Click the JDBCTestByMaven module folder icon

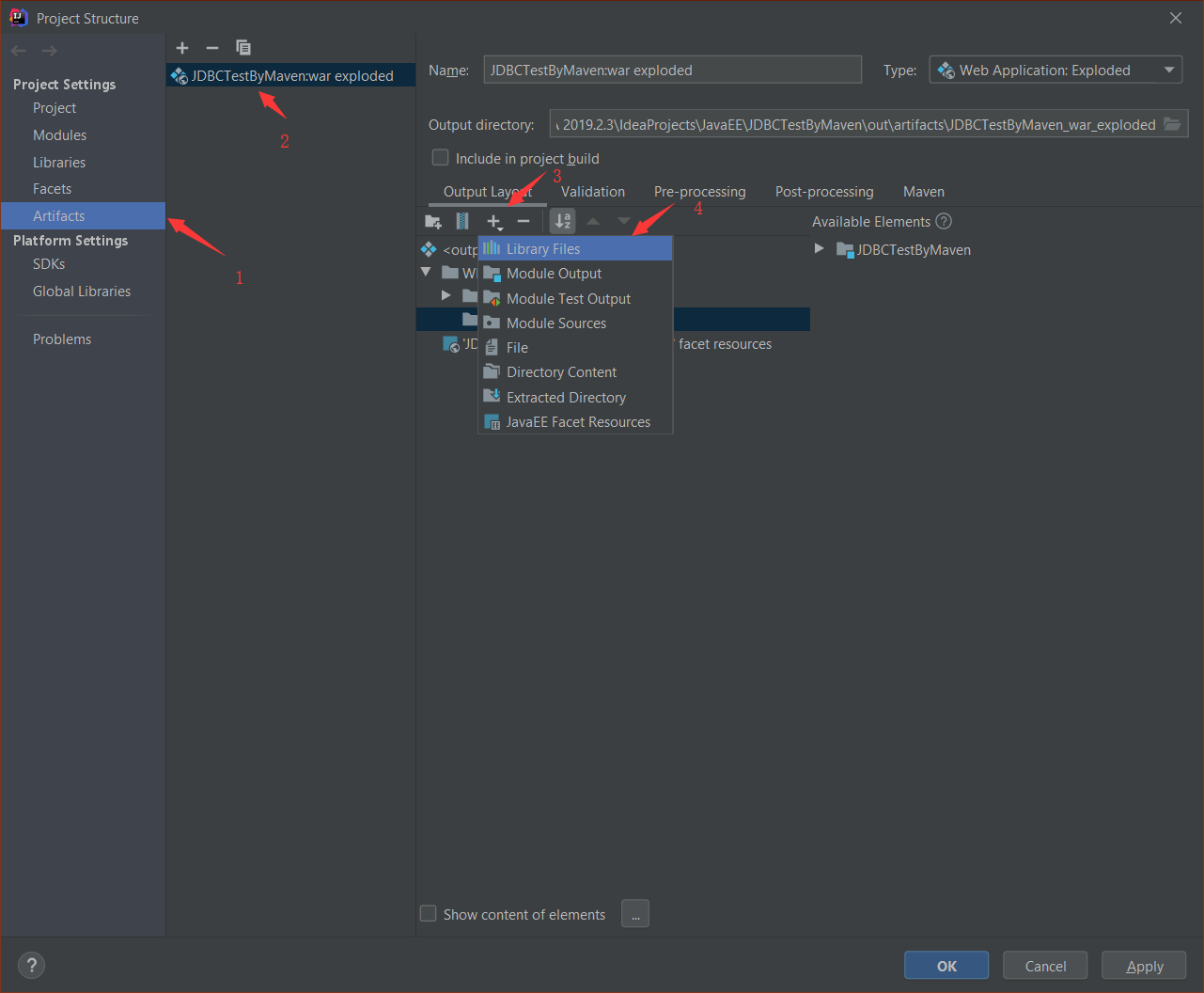click(x=845, y=250)
